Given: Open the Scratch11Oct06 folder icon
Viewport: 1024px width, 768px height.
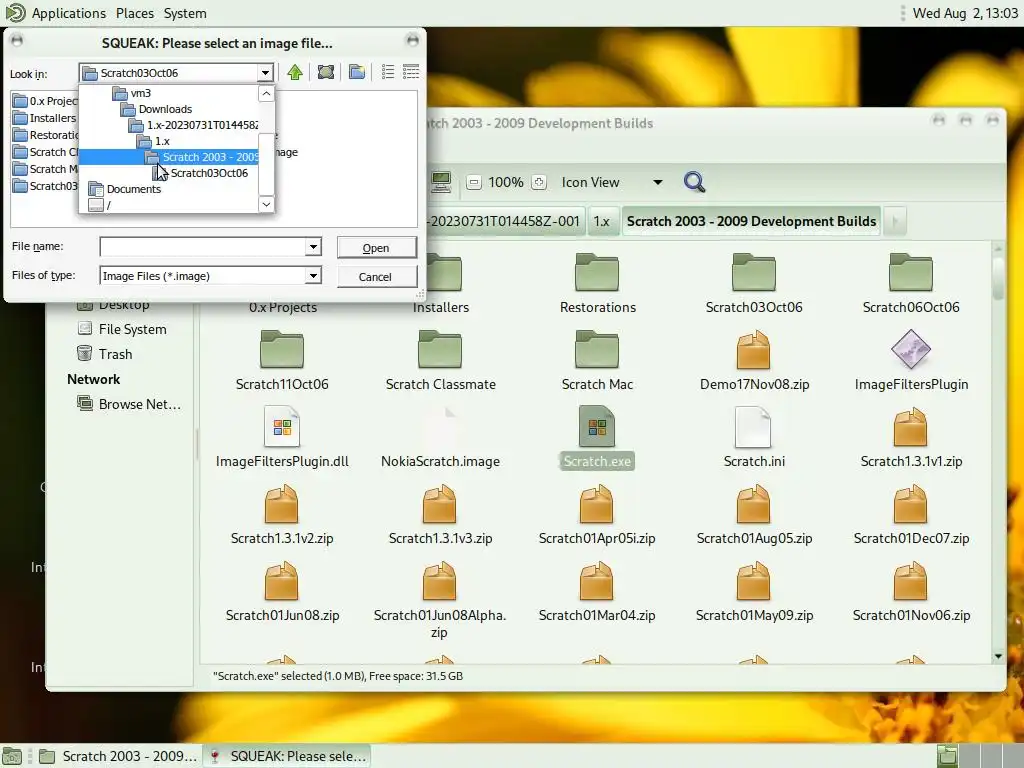Looking at the screenshot, I should (282, 349).
